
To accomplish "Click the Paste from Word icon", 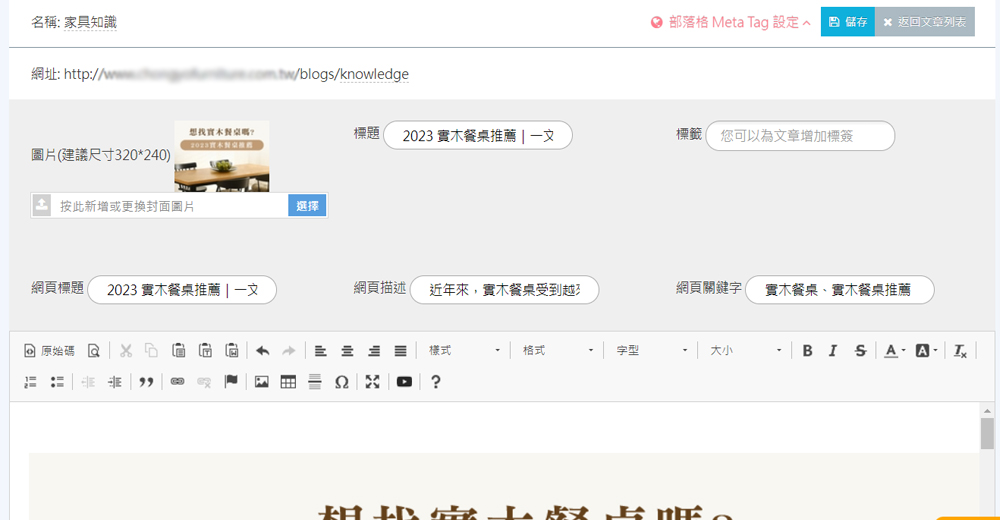I will [x=232, y=351].
